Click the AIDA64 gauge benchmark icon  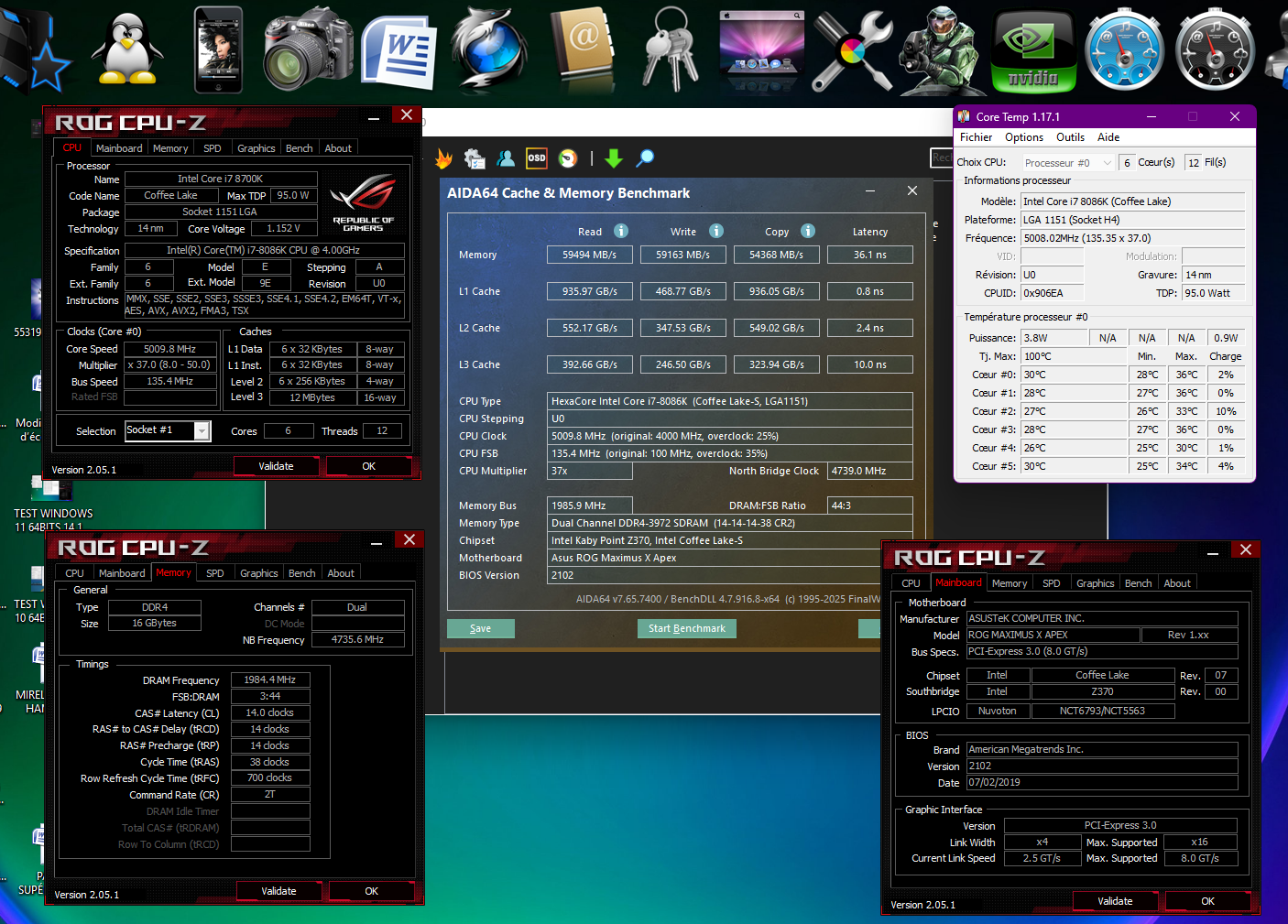point(568,158)
